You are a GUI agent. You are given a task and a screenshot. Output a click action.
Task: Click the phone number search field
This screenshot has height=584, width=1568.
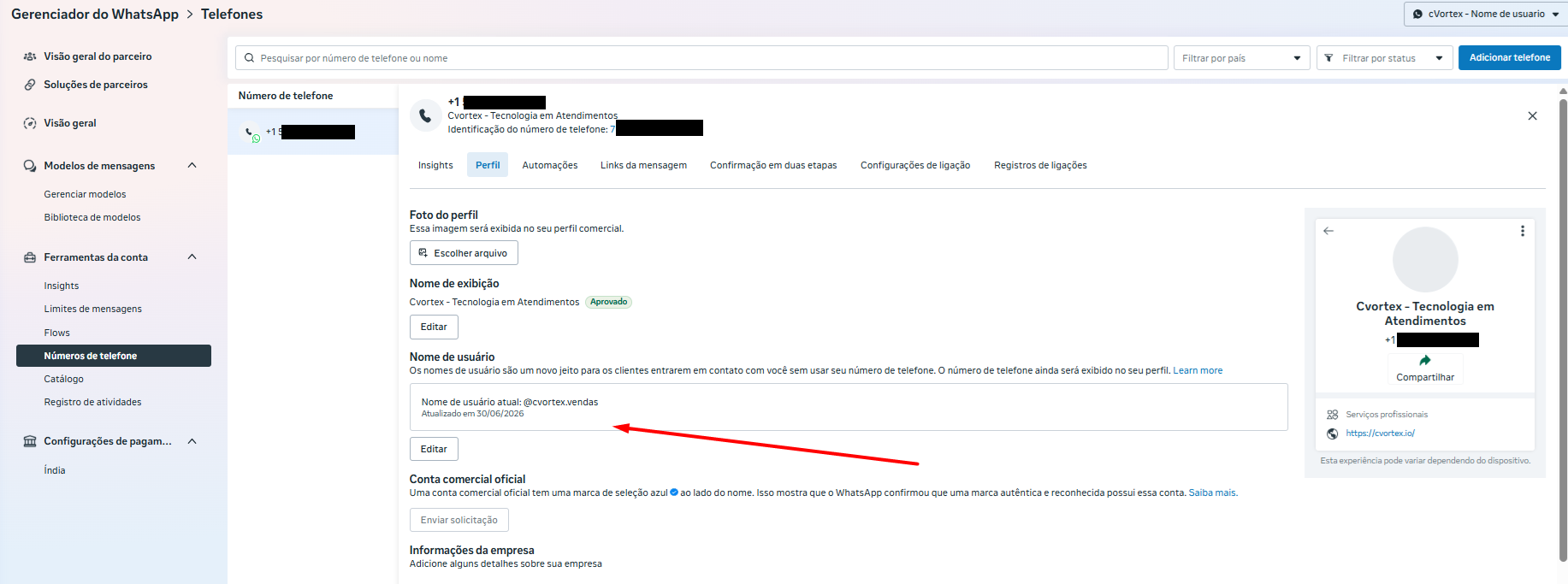coord(701,58)
